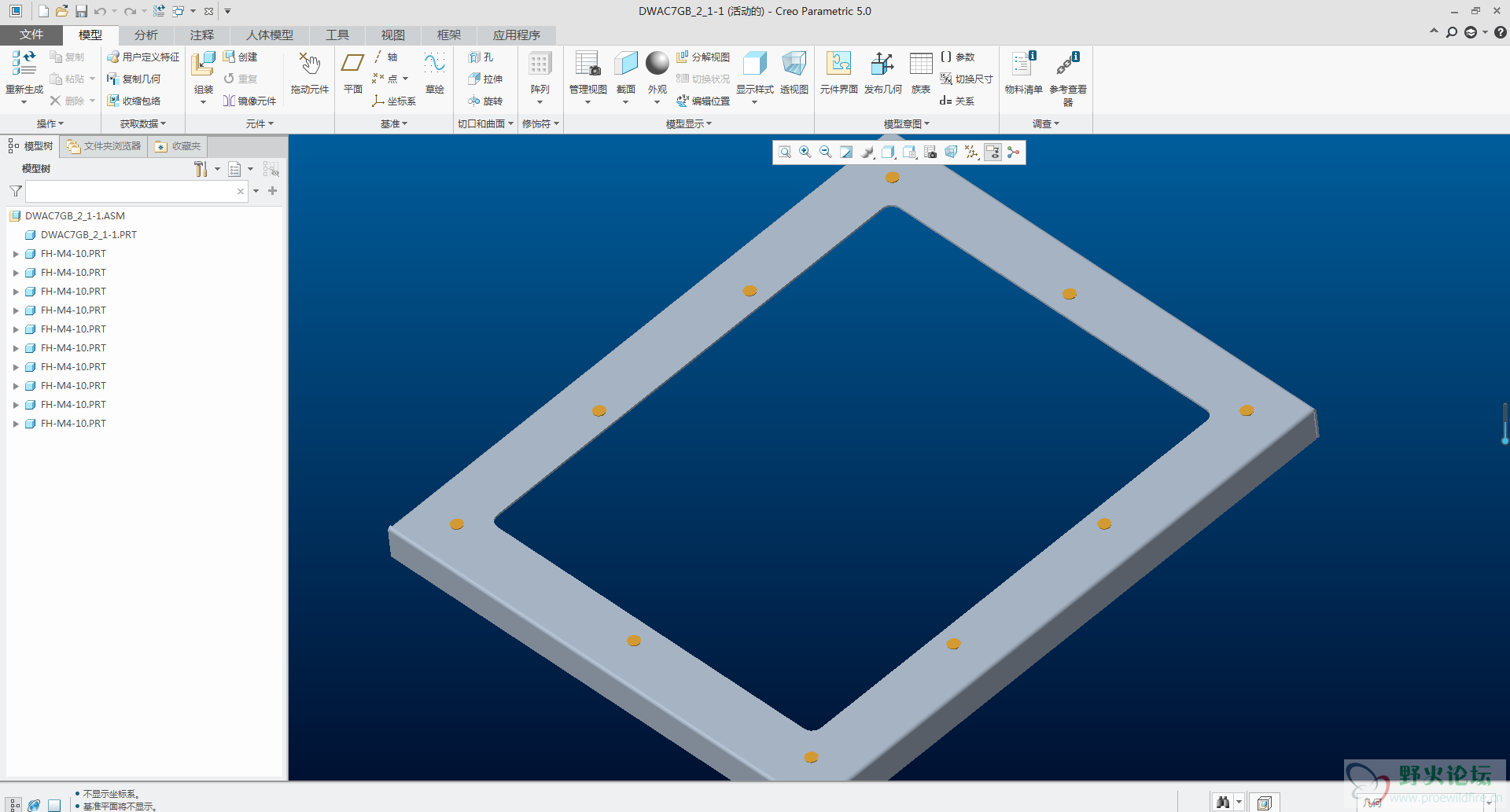
Task: Expand the first FH-M4-10.PRT tree node
Action: (16, 254)
